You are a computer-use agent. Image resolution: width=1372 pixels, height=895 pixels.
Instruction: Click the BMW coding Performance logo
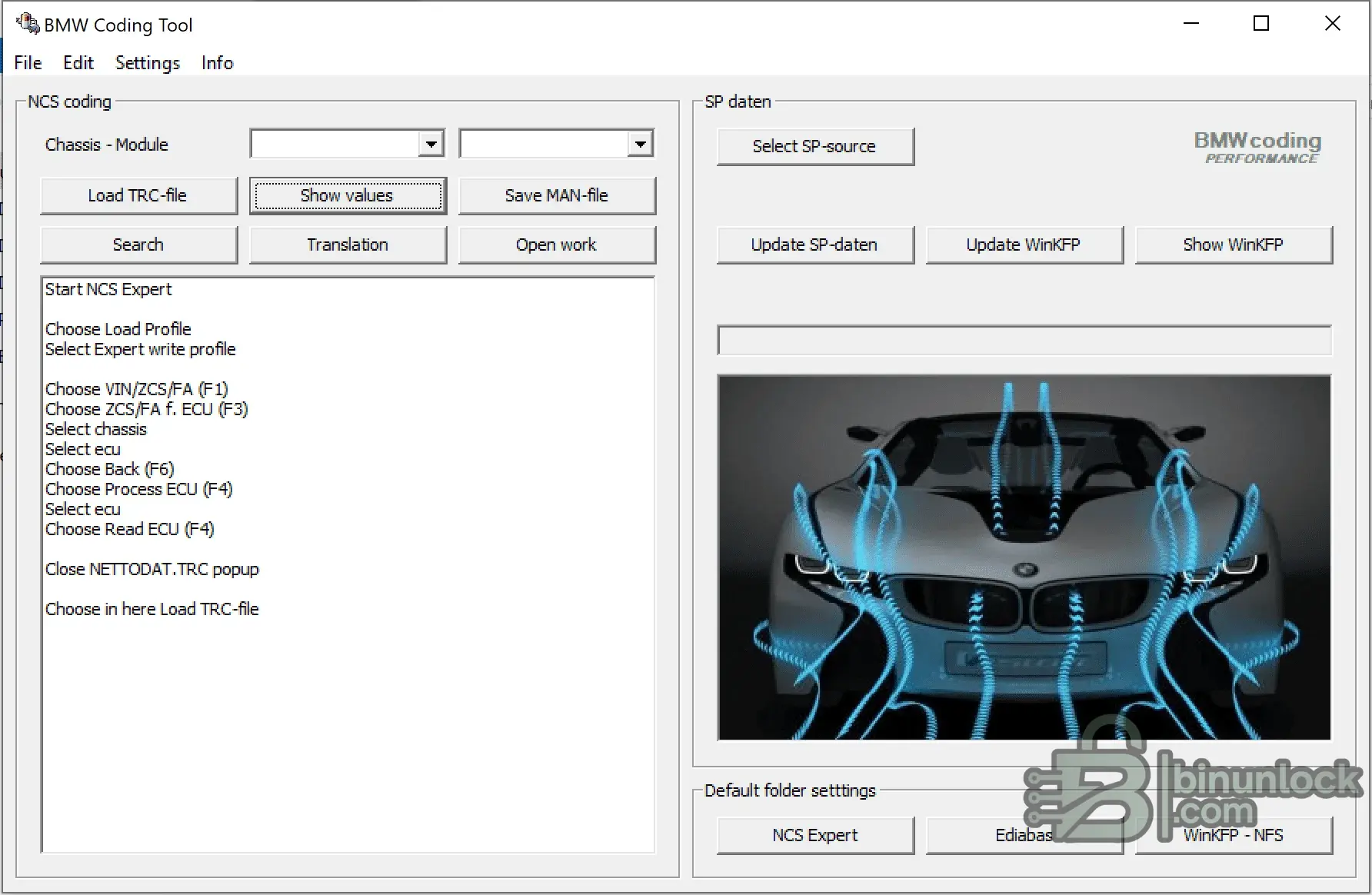click(1258, 147)
